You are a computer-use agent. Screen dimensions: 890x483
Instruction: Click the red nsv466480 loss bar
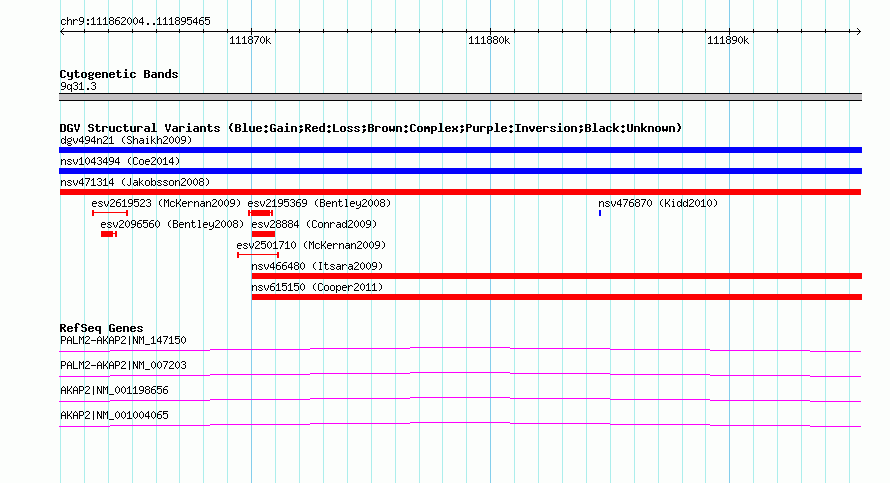557,276
